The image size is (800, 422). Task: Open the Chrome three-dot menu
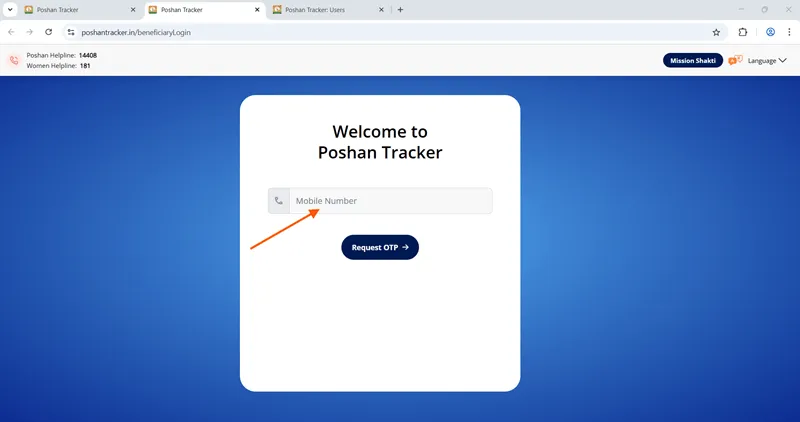[x=789, y=32]
